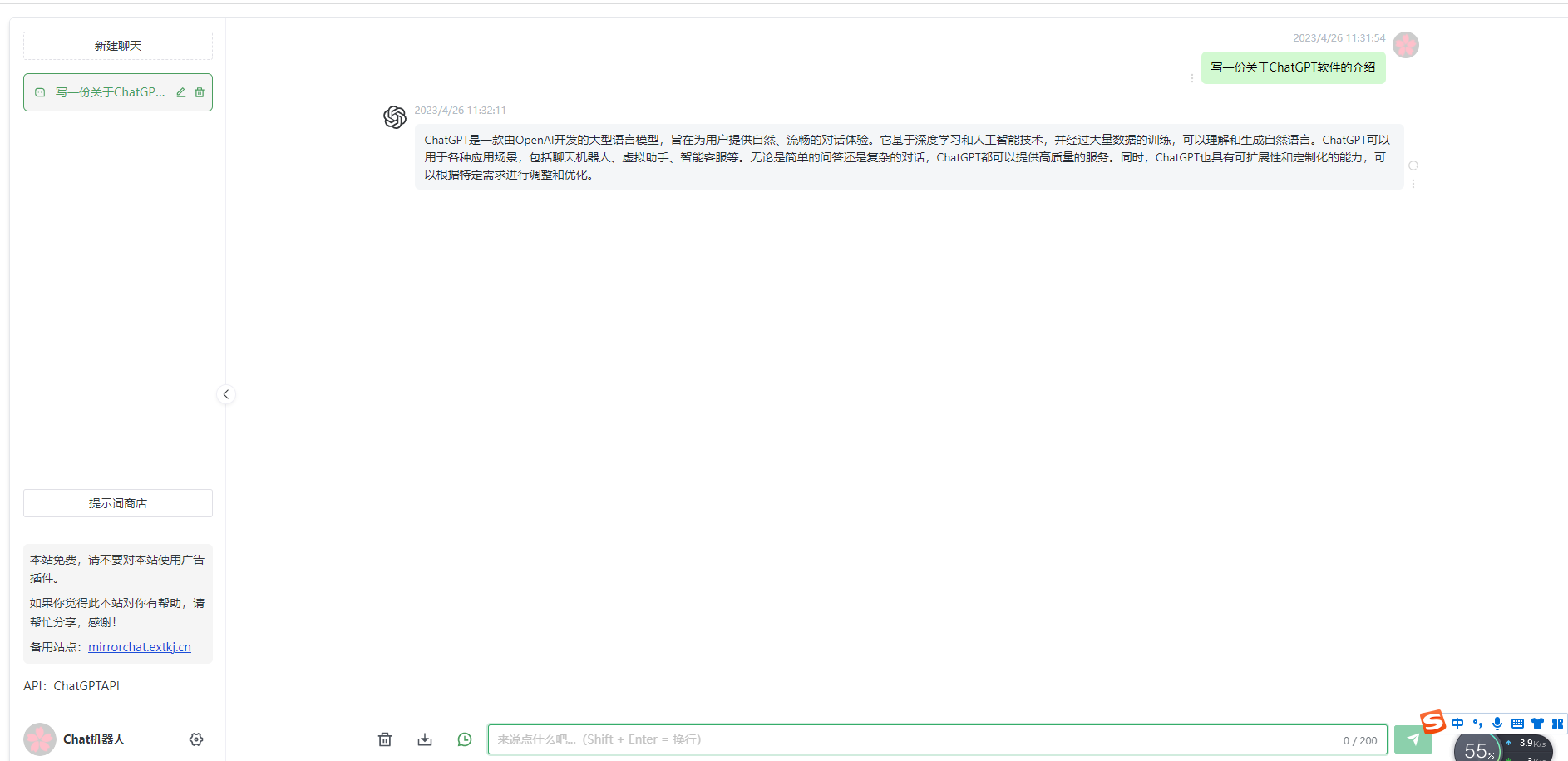Image resolution: width=1568 pixels, height=761 pixels.
Task: Click the ChatGPT reply text bubble
Action: pyautogui.click(x=909, y=157)
